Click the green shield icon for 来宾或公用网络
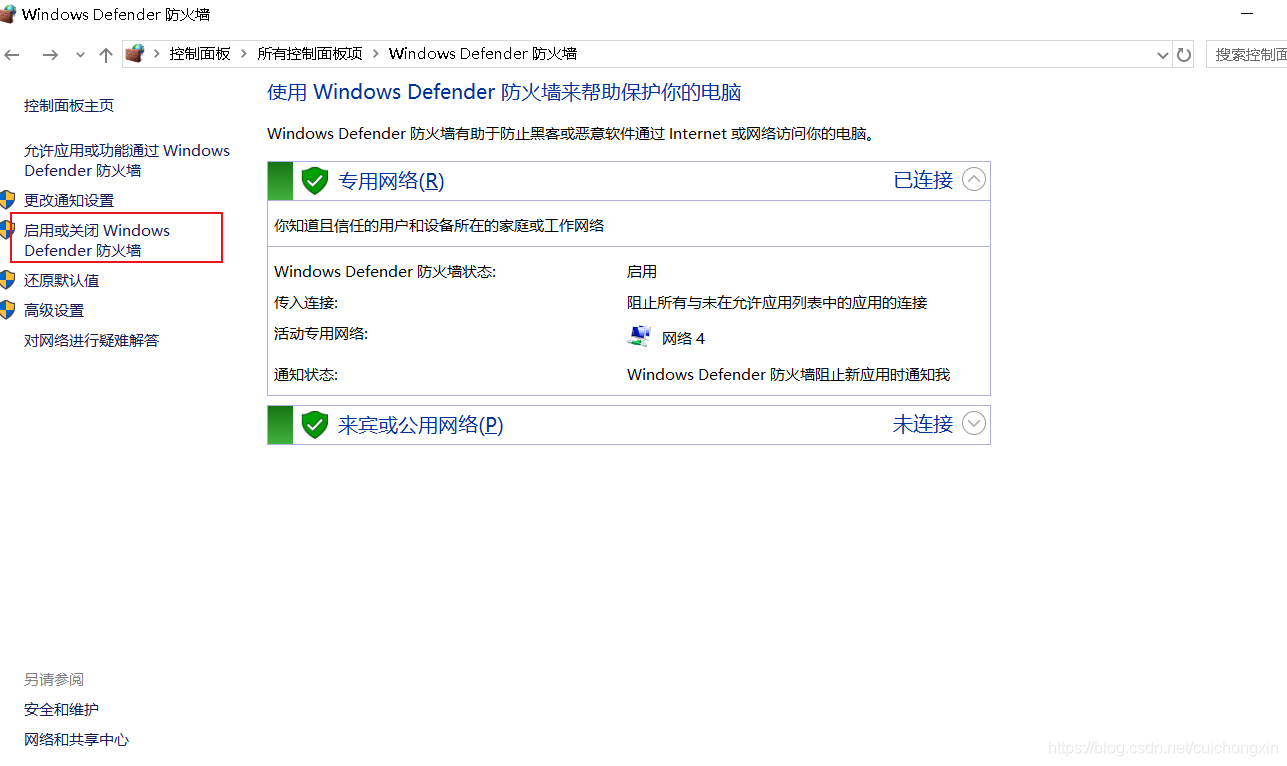Image resolution: width=1287 pixels, height=766 pixels. pos(315,424)
